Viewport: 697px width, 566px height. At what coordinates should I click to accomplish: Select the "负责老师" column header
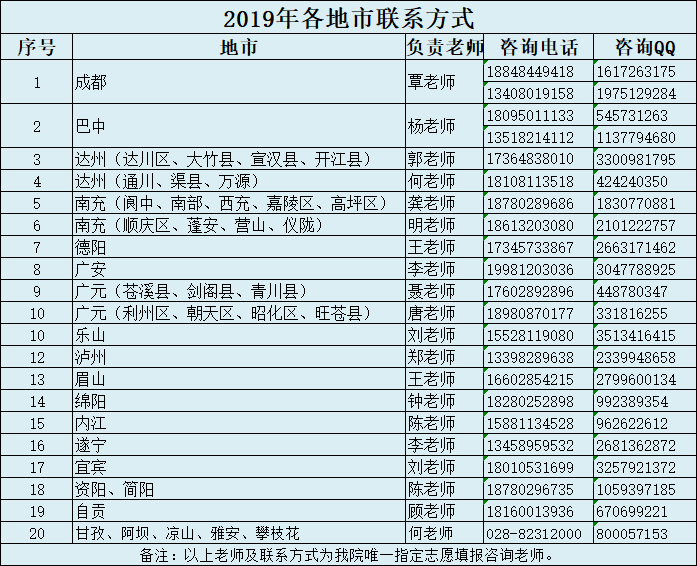pos(443,47)
